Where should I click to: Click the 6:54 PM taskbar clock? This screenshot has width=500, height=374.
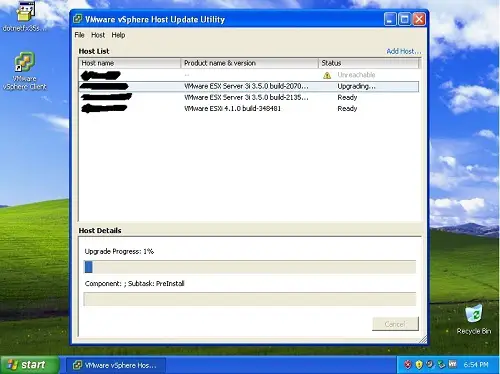pos(476,365)
